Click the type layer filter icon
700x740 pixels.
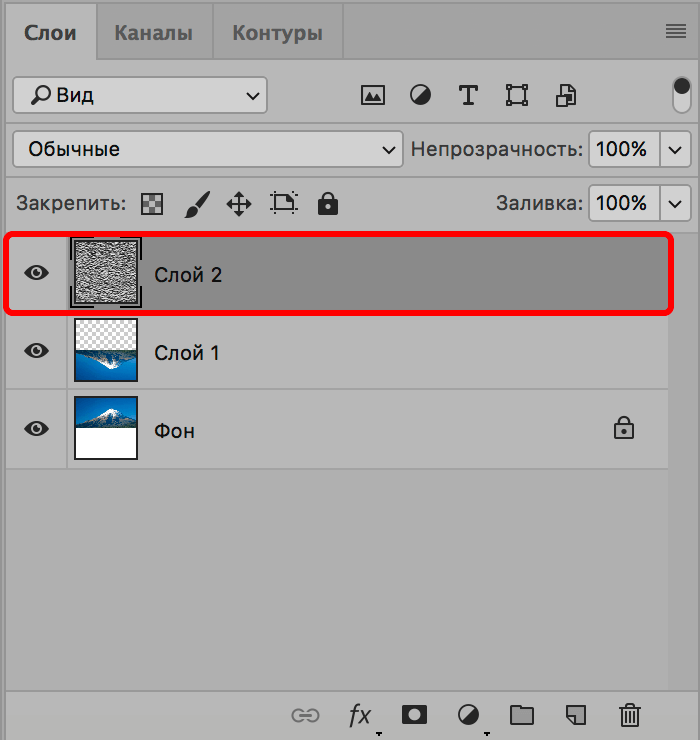click(x=468, y=96)
